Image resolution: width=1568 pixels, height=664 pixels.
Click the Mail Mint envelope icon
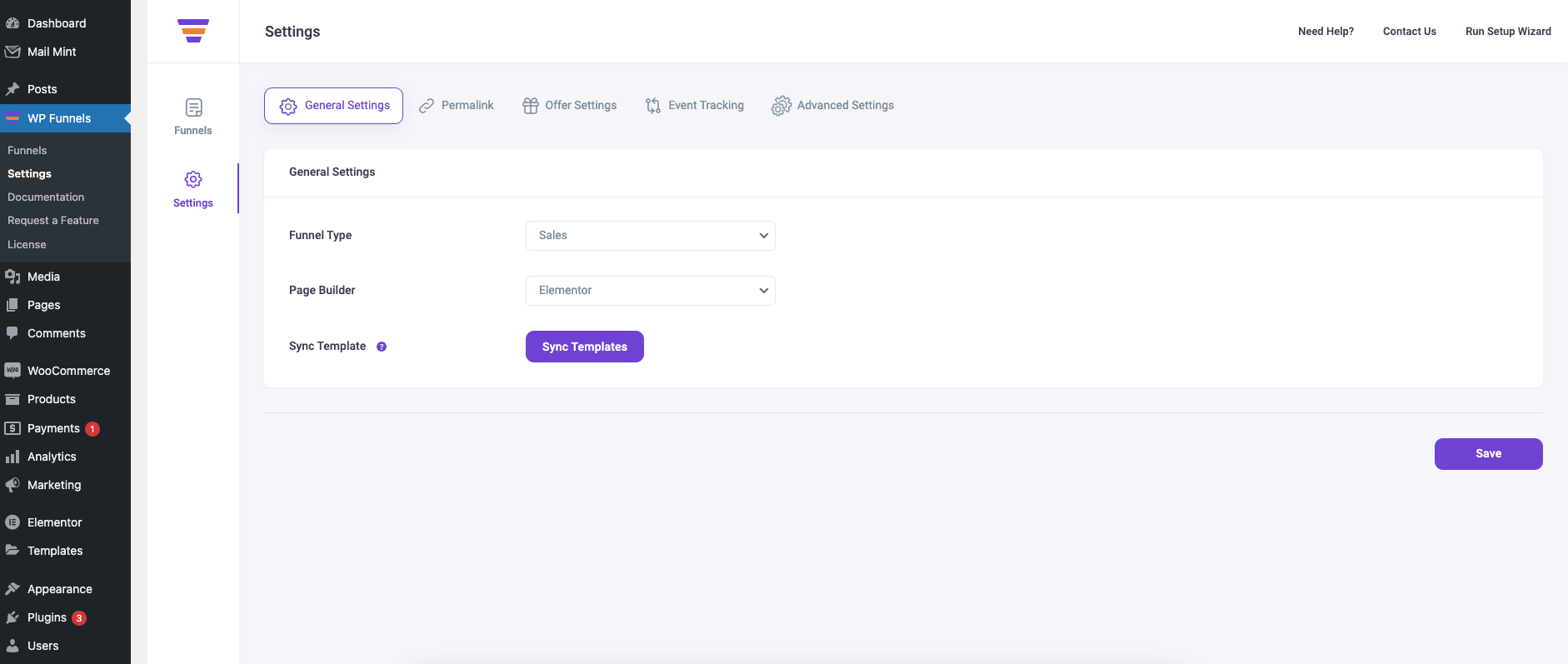click(12, 52)
